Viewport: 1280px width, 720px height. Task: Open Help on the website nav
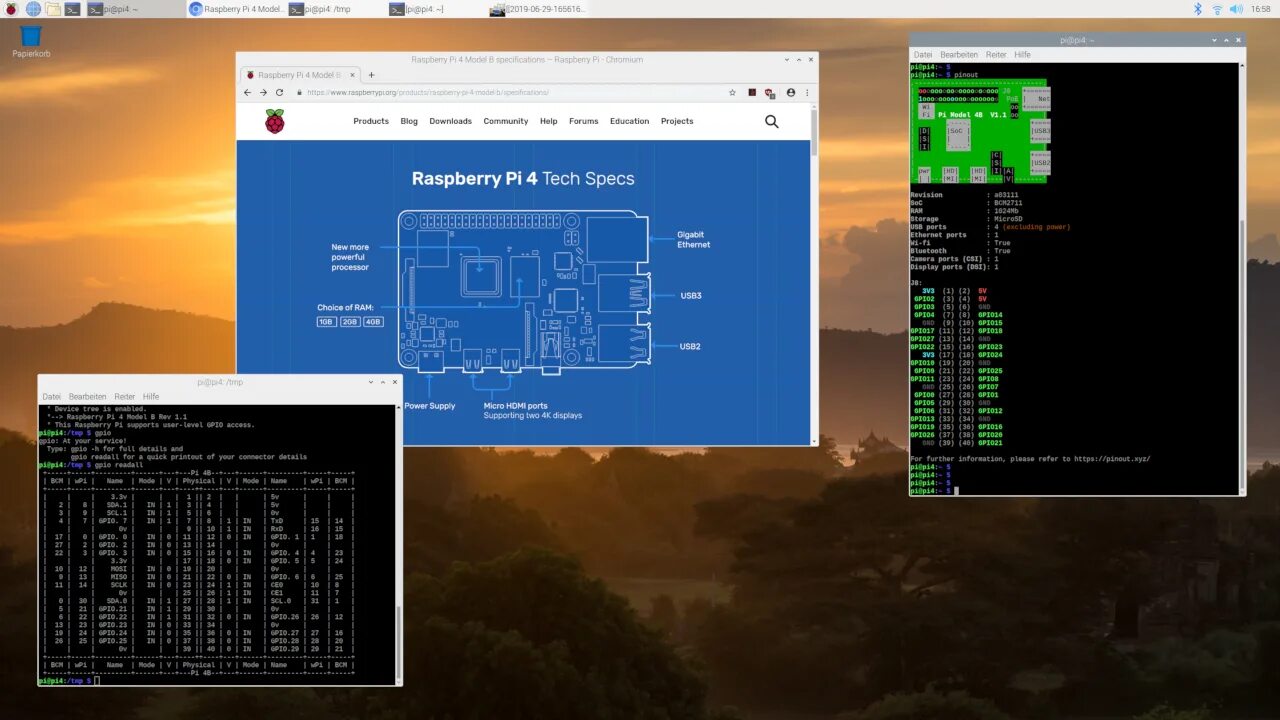[x=549, y=121]
